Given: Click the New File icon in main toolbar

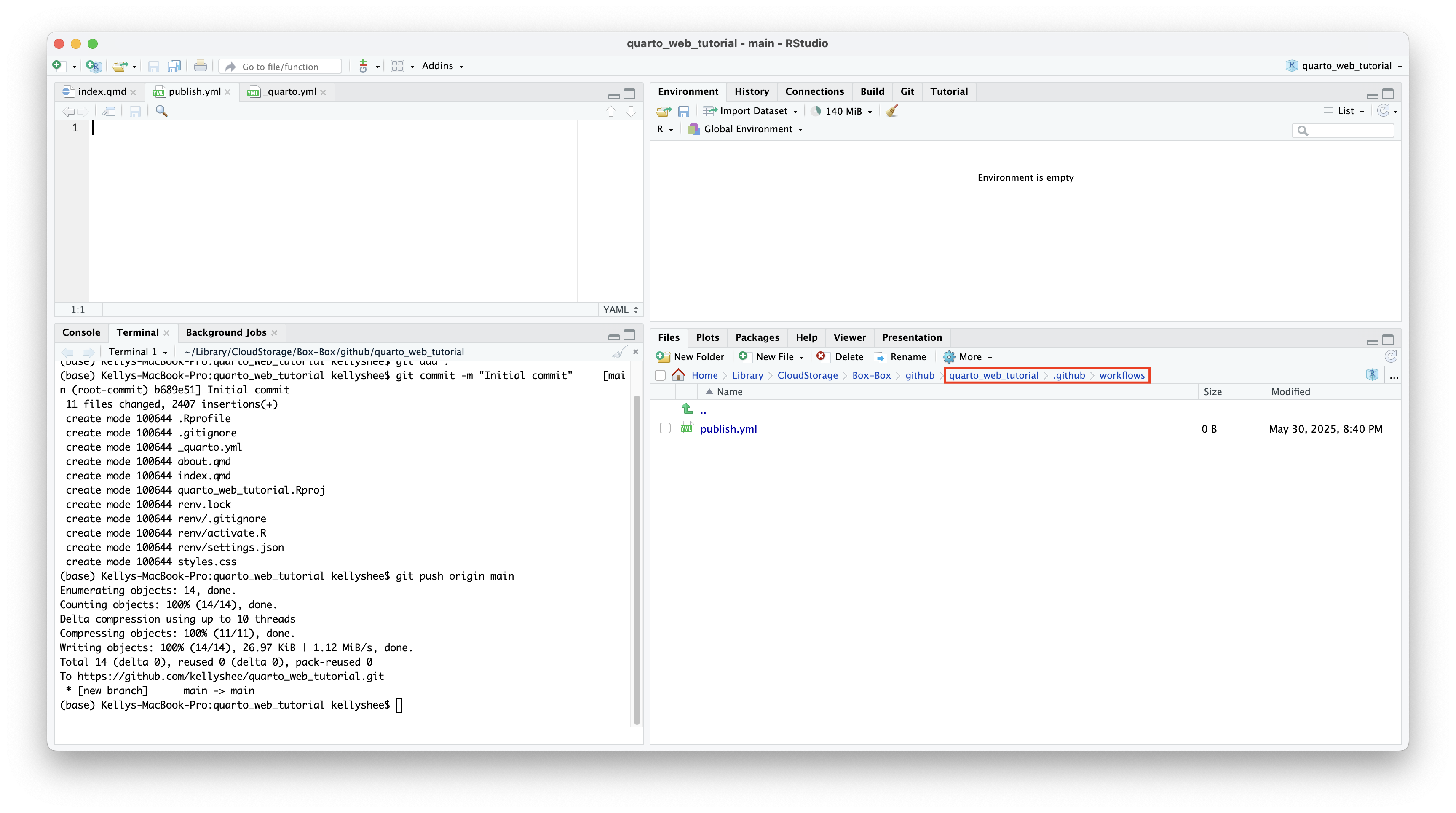Looking at the screenshot, I should click(x=57, y=66).
